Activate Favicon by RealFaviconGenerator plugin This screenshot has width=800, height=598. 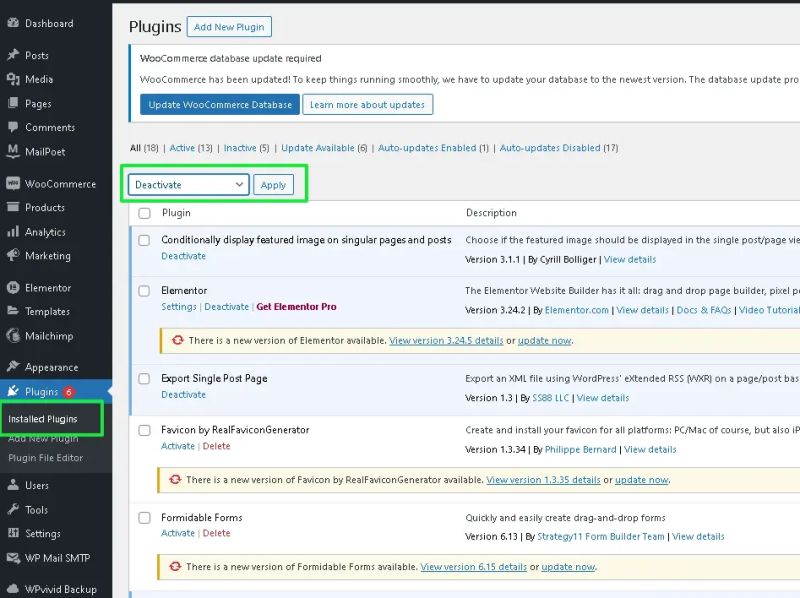[178, 446]
